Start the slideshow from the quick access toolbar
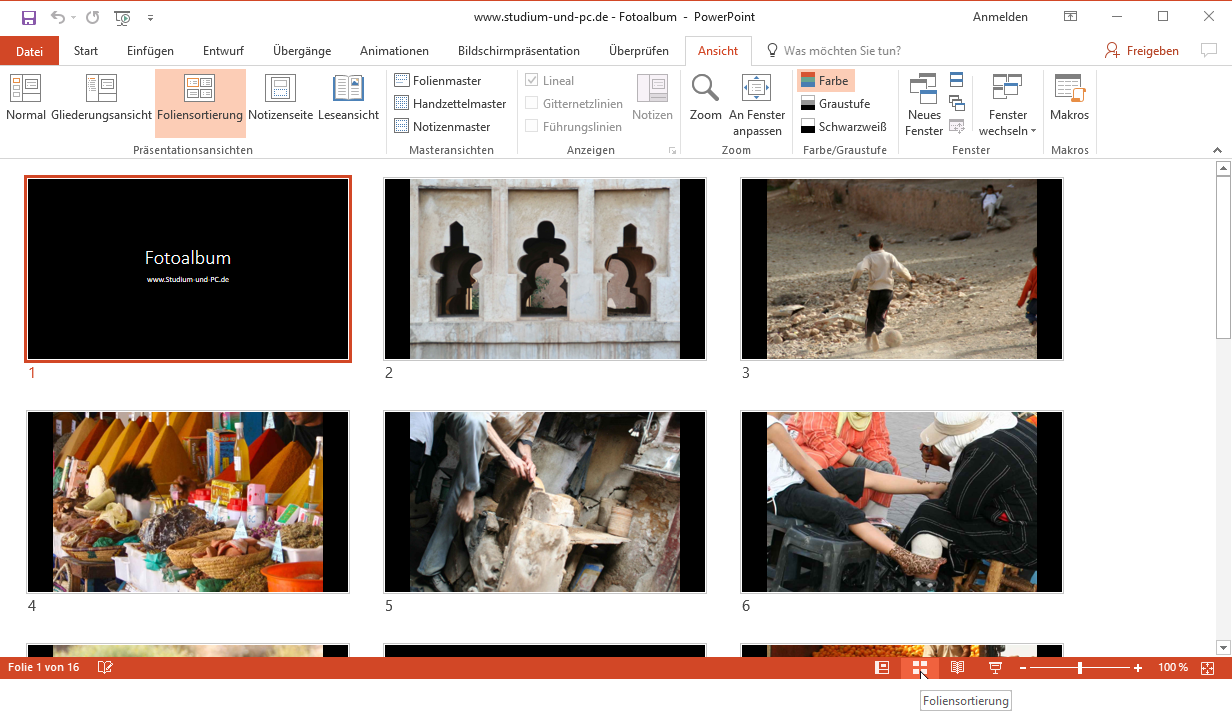The height and width of the screenshot is (711, 1232). pos(122,17)
